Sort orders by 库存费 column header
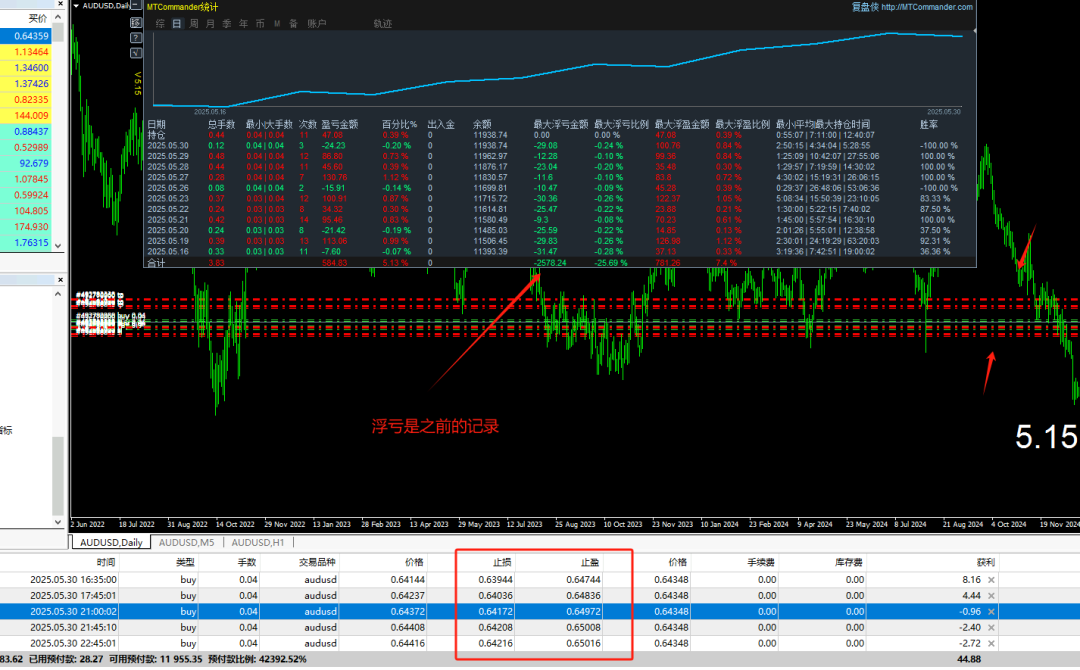Screen dimensions: 1080x670 [849, 563]
